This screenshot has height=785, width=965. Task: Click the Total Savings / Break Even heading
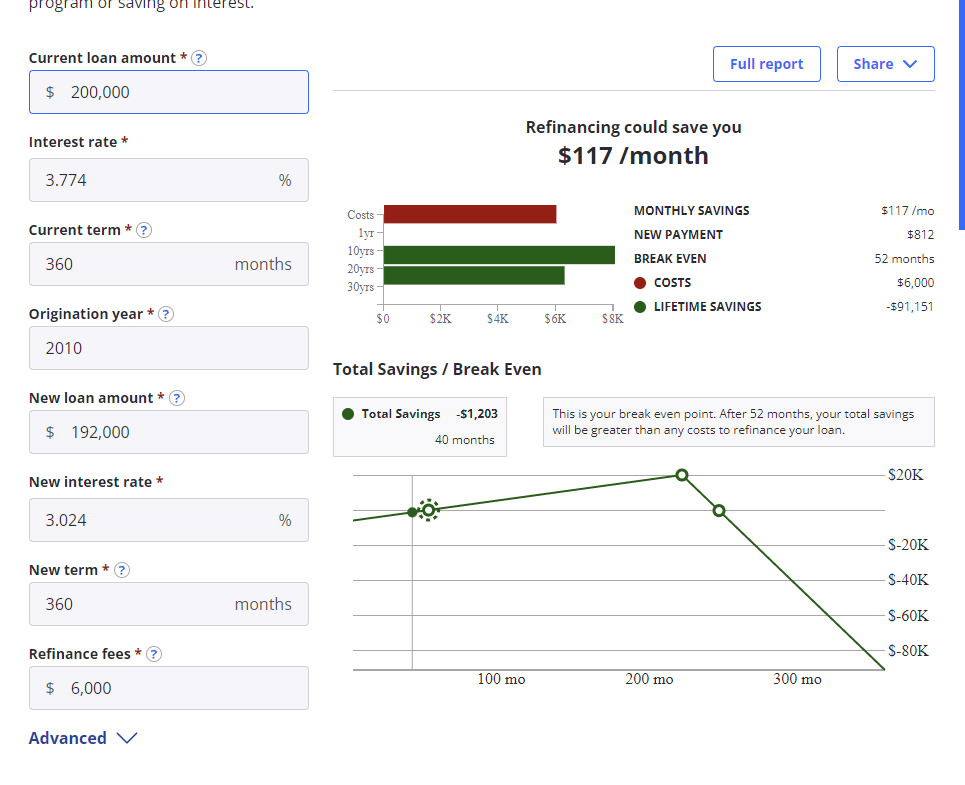(x=437, y=369)
